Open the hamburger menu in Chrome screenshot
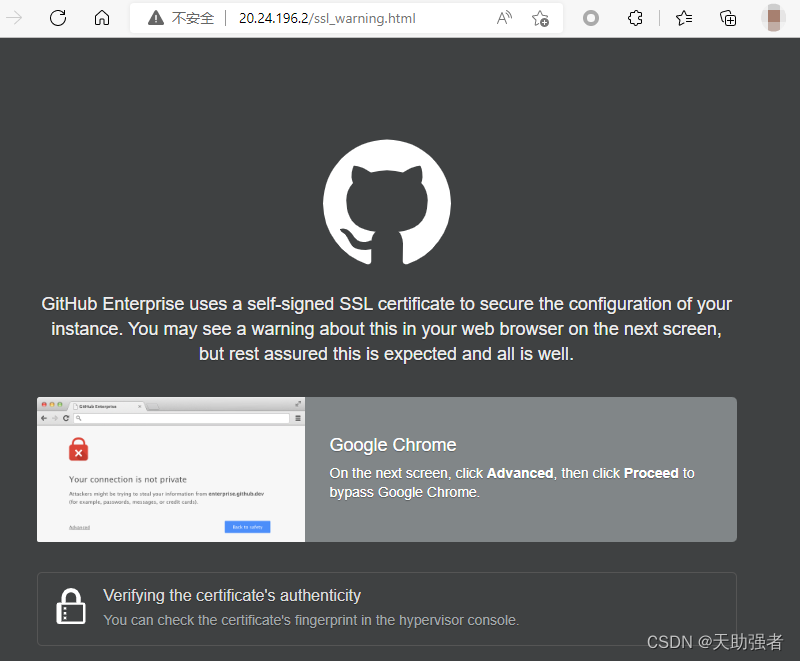800x661 pixels. point(296,418)
